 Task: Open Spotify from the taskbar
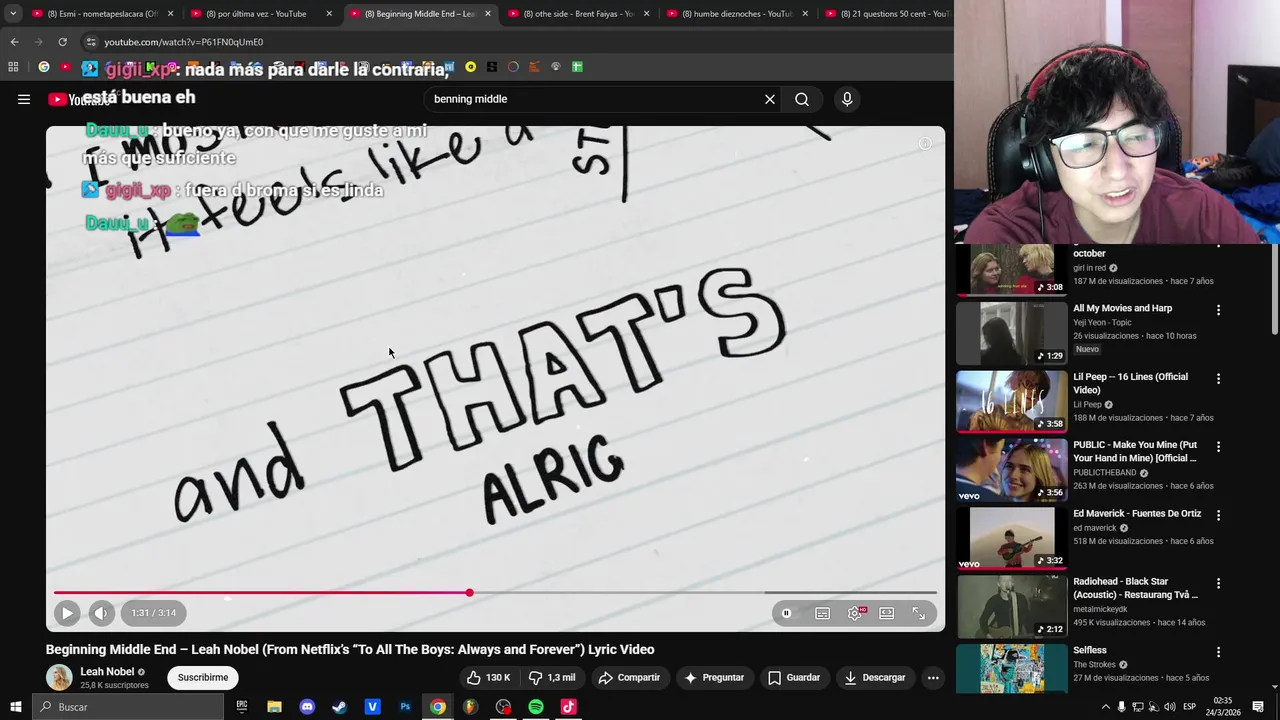pos(536,707)
